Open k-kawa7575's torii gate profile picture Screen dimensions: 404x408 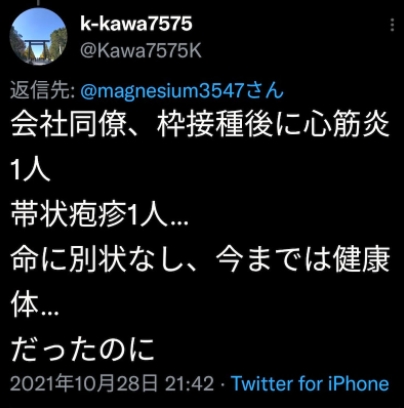[x=39, y=37]
